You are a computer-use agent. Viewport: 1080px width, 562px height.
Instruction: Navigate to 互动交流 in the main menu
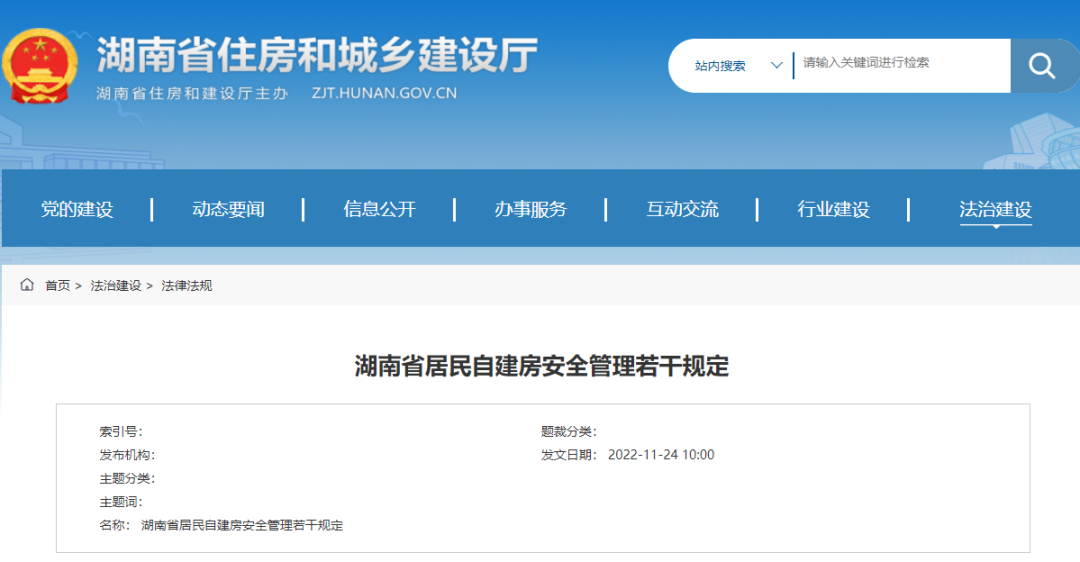click(x=682, y=209)
